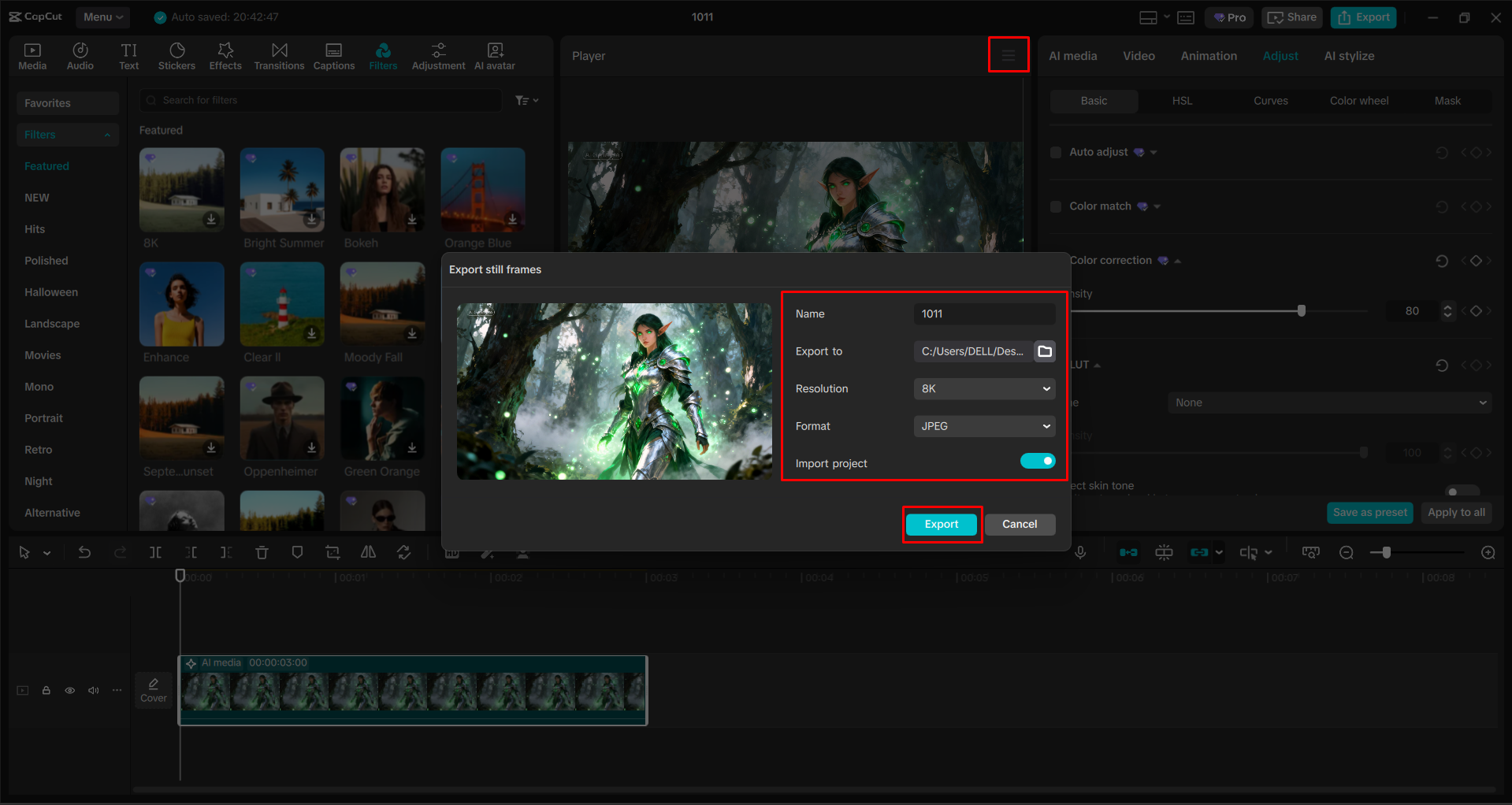Viewport: 1512px width, 805px height.
Task: Select the Bokeh filter thumbnail
Action: (x=382, y=190)
